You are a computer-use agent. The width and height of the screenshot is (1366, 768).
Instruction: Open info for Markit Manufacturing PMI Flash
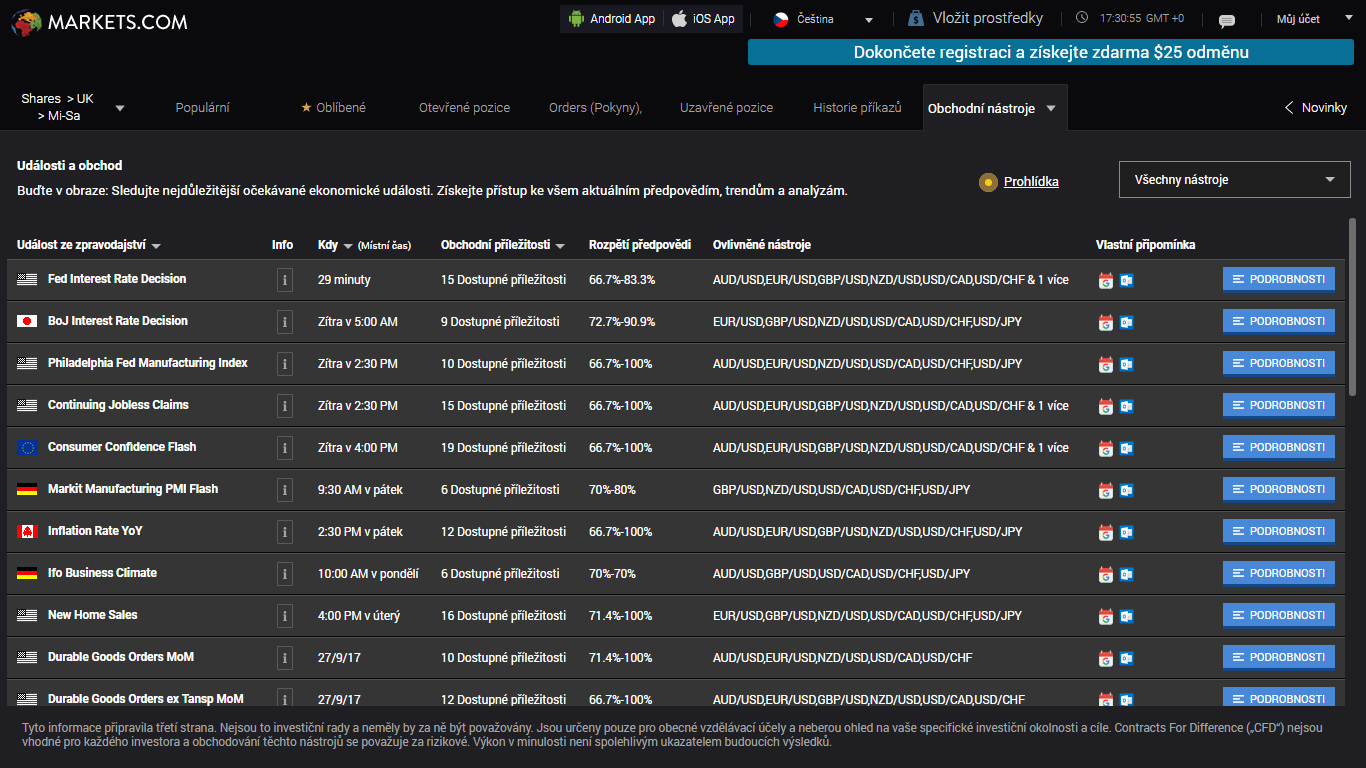(285, 490)
